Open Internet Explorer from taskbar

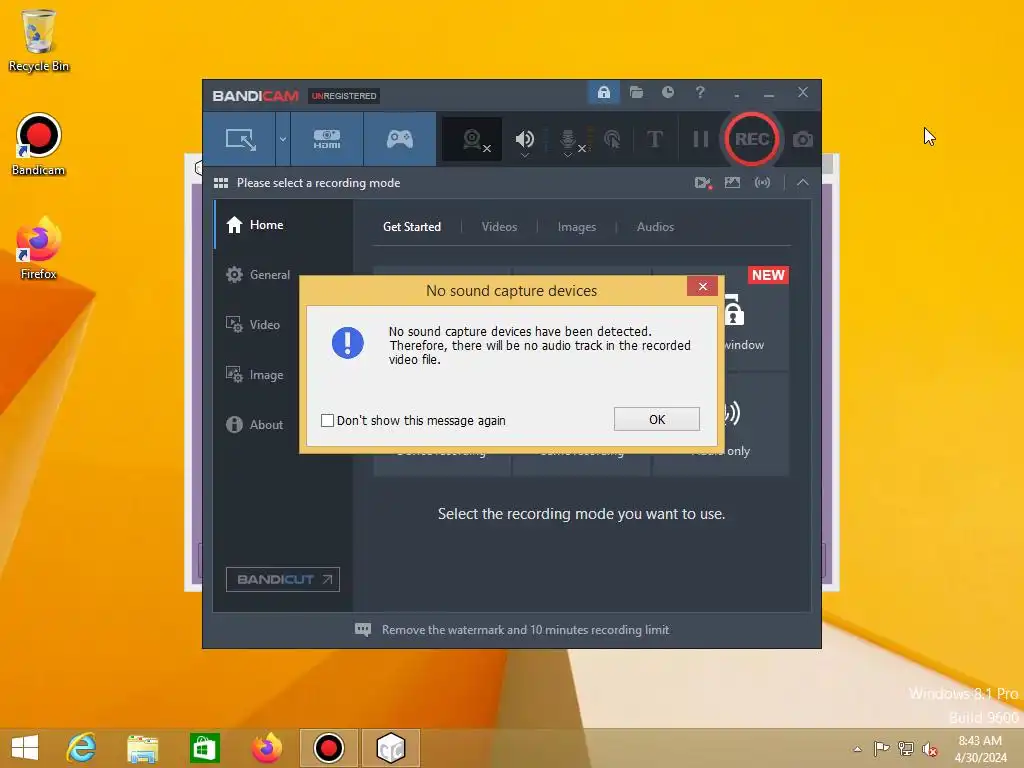[82, 748]
